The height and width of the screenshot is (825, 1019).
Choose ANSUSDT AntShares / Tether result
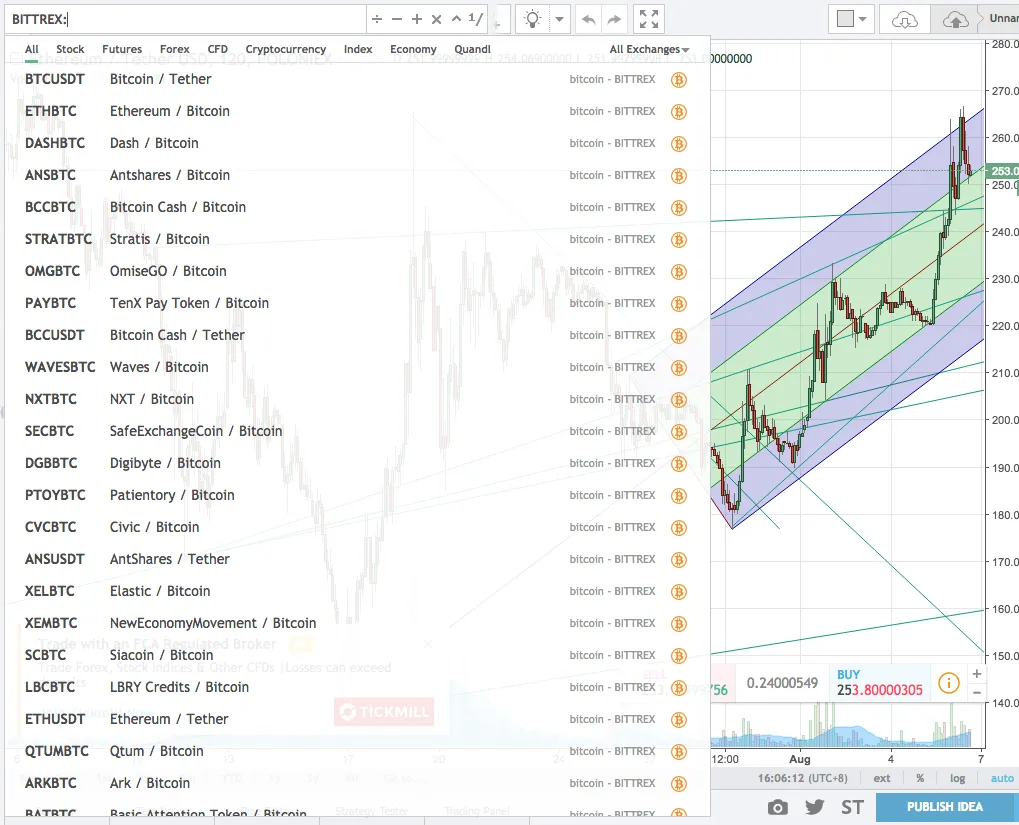(x=357, y=559)
